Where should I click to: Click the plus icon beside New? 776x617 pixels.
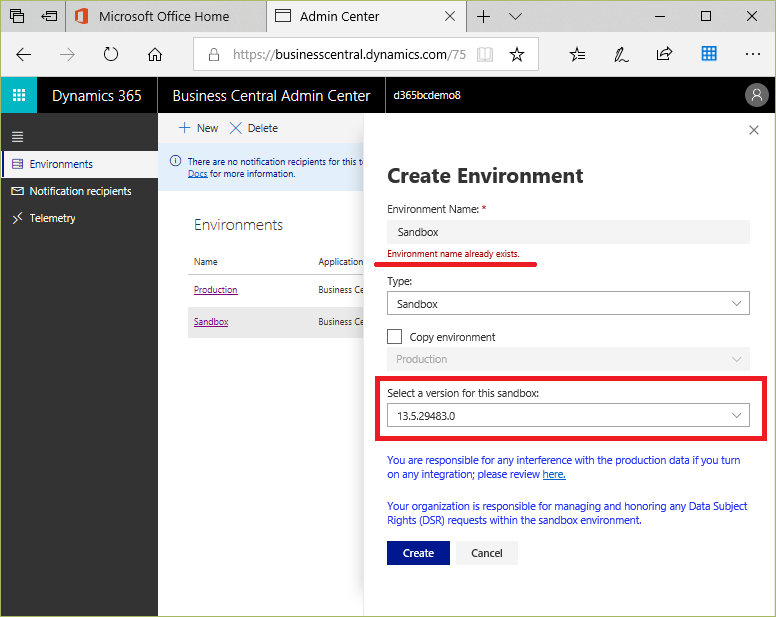184,128
